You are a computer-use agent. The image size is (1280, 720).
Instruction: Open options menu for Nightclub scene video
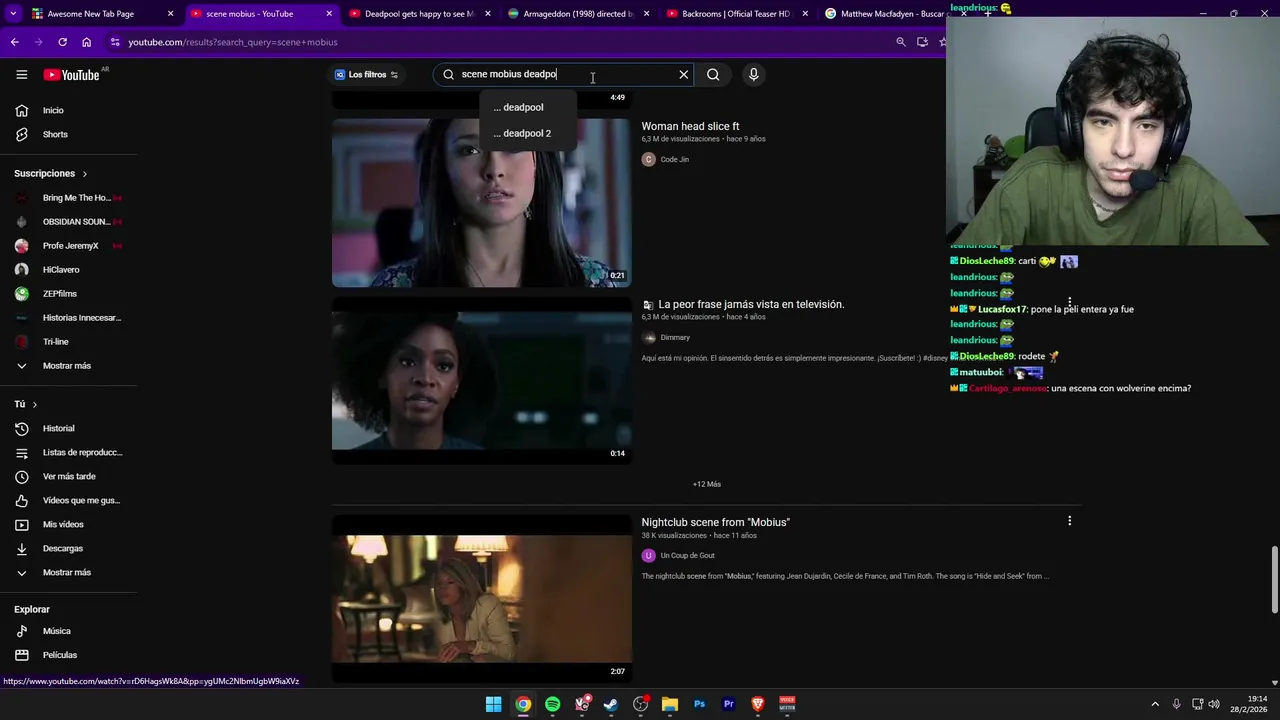(1069, 521)
